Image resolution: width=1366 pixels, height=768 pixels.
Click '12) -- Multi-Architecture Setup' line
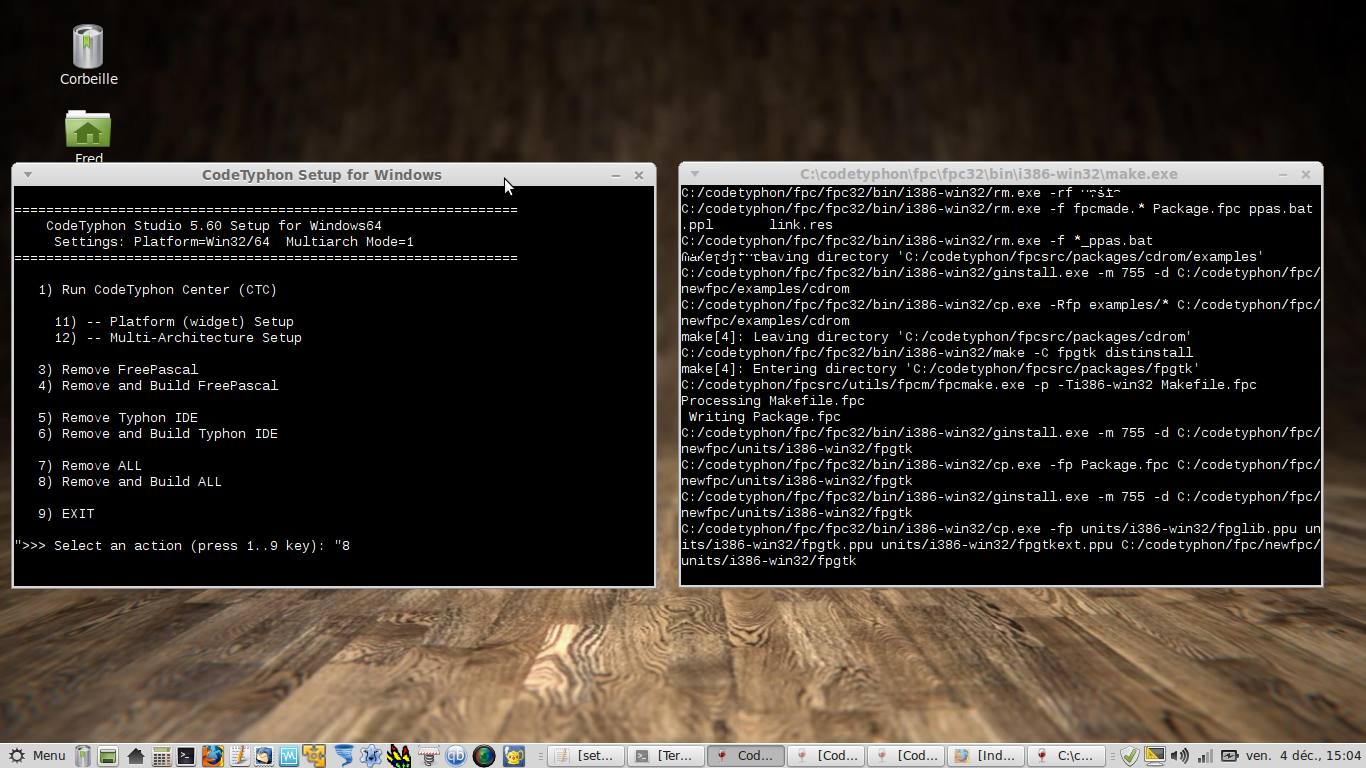178,338
